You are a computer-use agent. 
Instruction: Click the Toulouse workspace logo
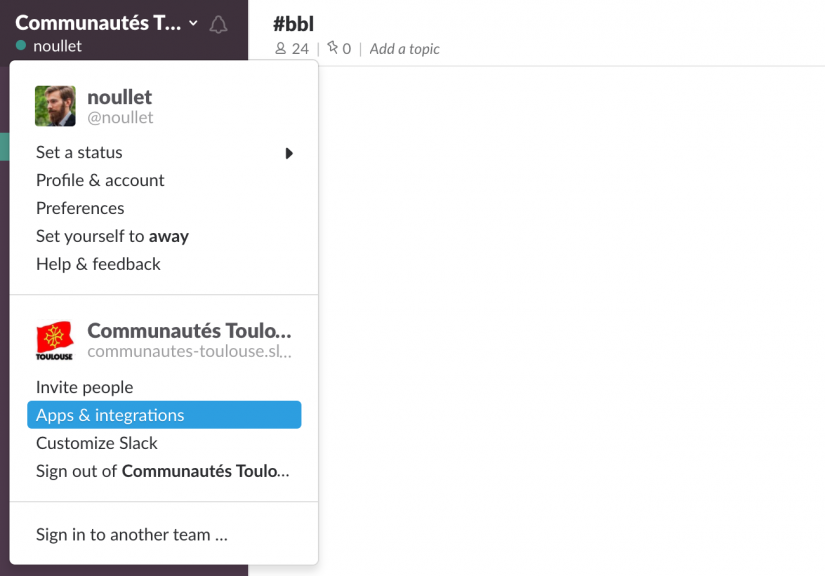click(x=54, y=336)
